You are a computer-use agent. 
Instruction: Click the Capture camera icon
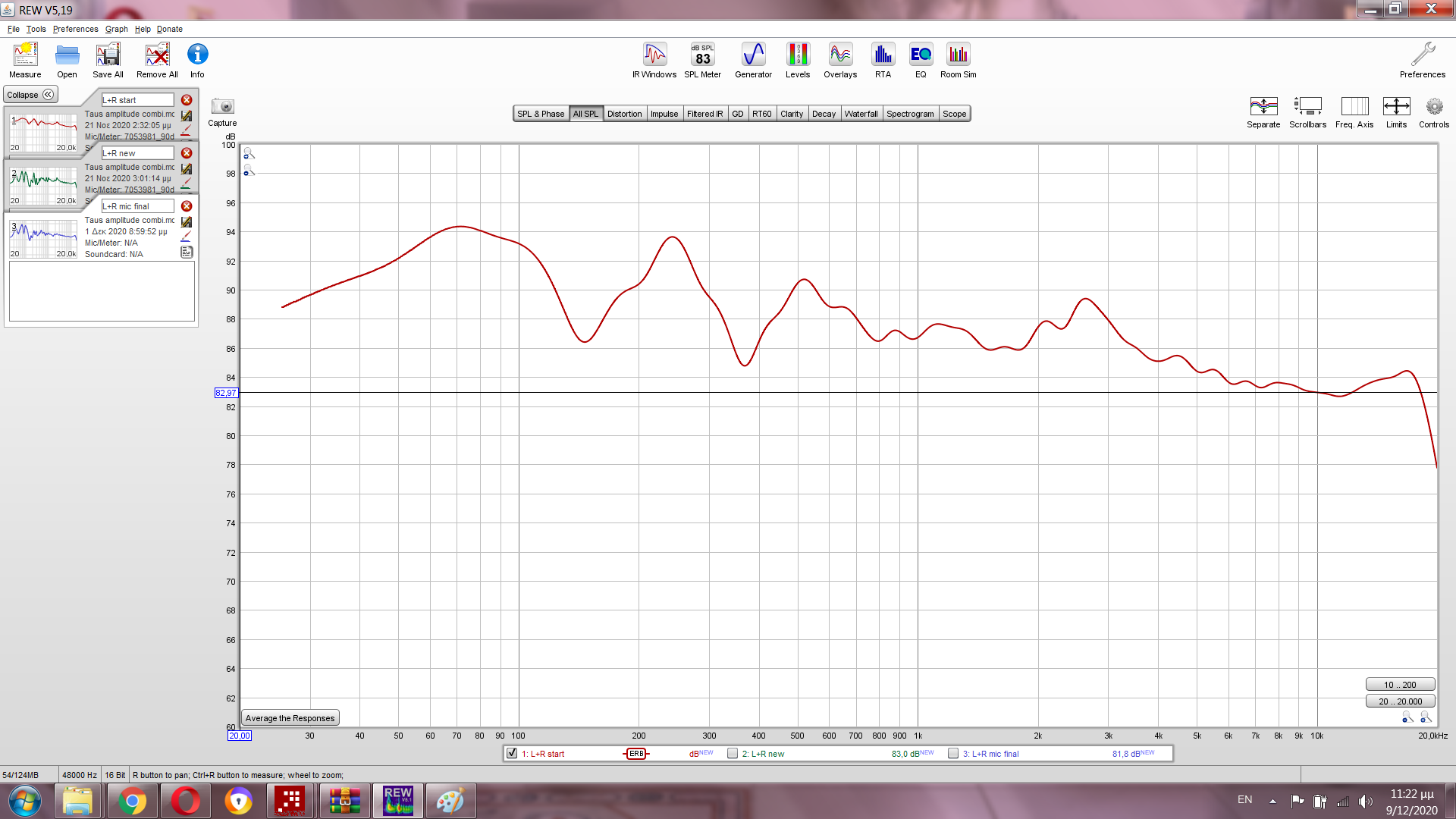point(222,107)
